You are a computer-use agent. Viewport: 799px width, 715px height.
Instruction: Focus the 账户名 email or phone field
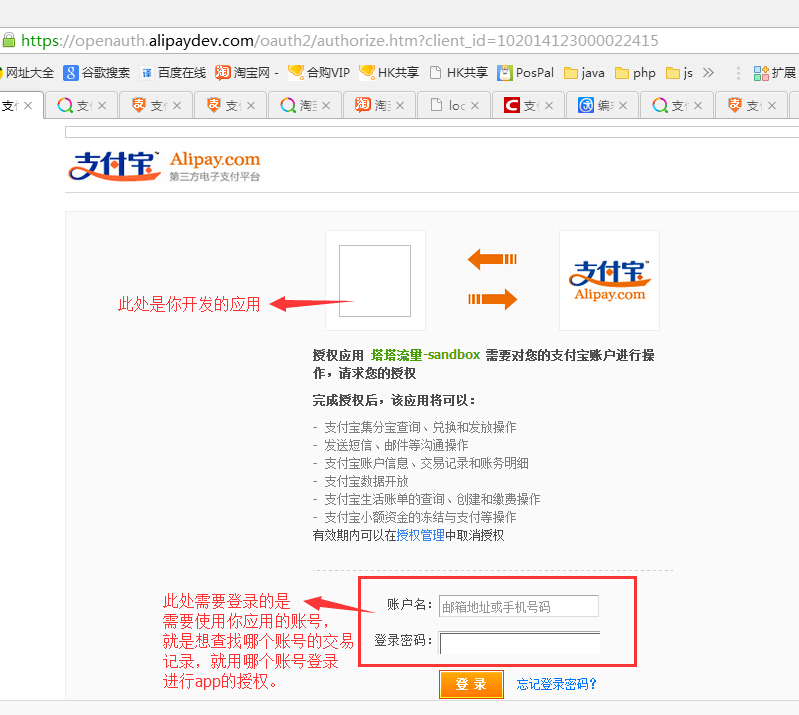point(519,606)
